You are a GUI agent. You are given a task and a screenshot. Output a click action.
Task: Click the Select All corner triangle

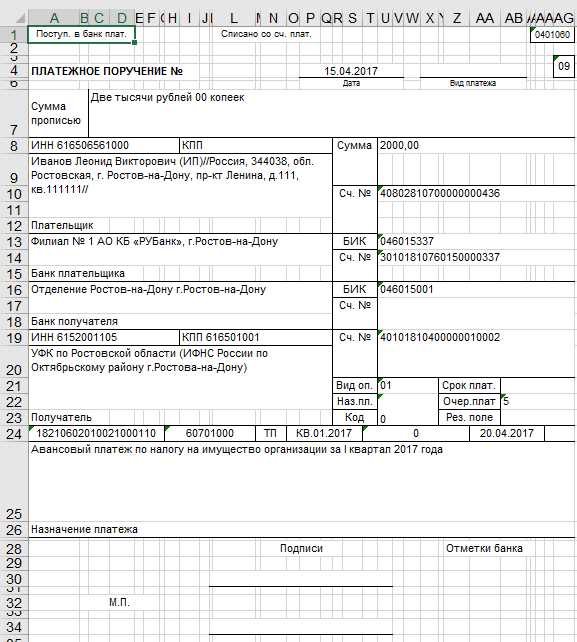point(20,18)
